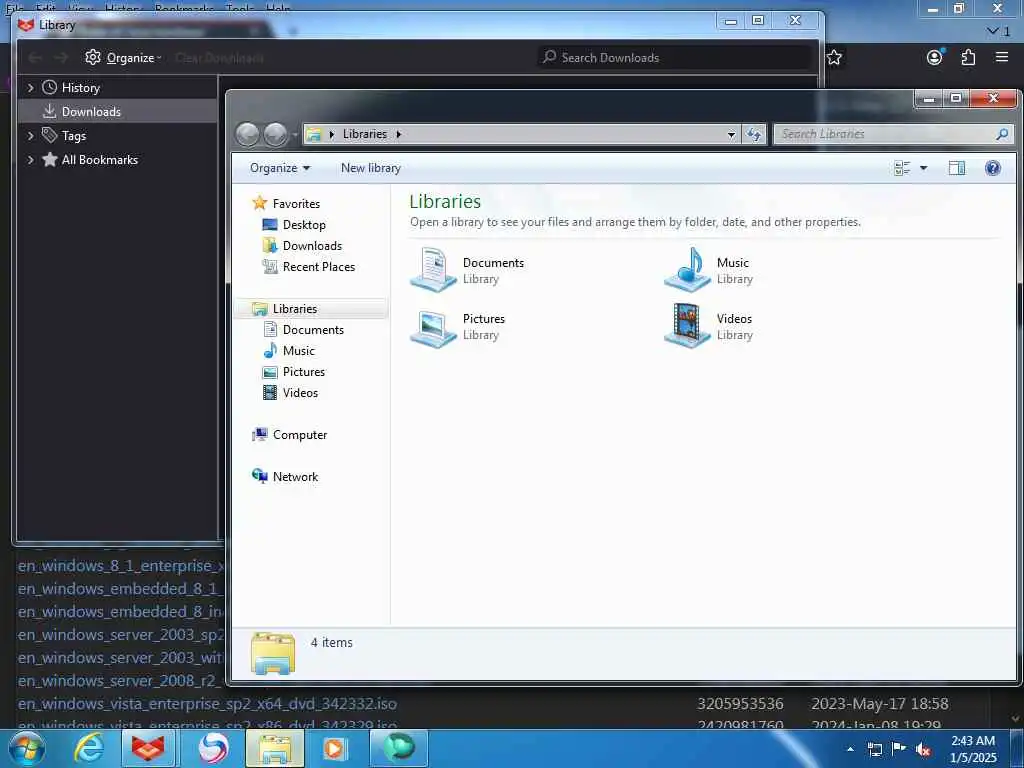Viewport: 1024px width, 768px height.
Task: Expand History in Library sidebar
Action: pyautogui.click(x=30, y=88)
